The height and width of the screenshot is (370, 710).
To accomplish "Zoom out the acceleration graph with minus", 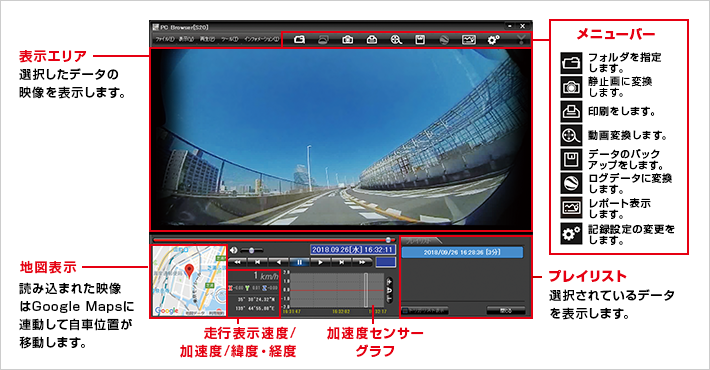I will pyautogui.click(x=389, y=299).
